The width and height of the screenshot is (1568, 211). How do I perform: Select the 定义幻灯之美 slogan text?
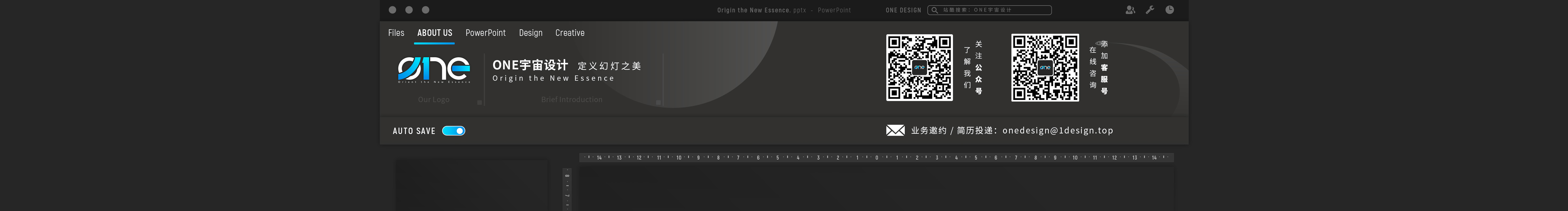(x=609, y=66)
